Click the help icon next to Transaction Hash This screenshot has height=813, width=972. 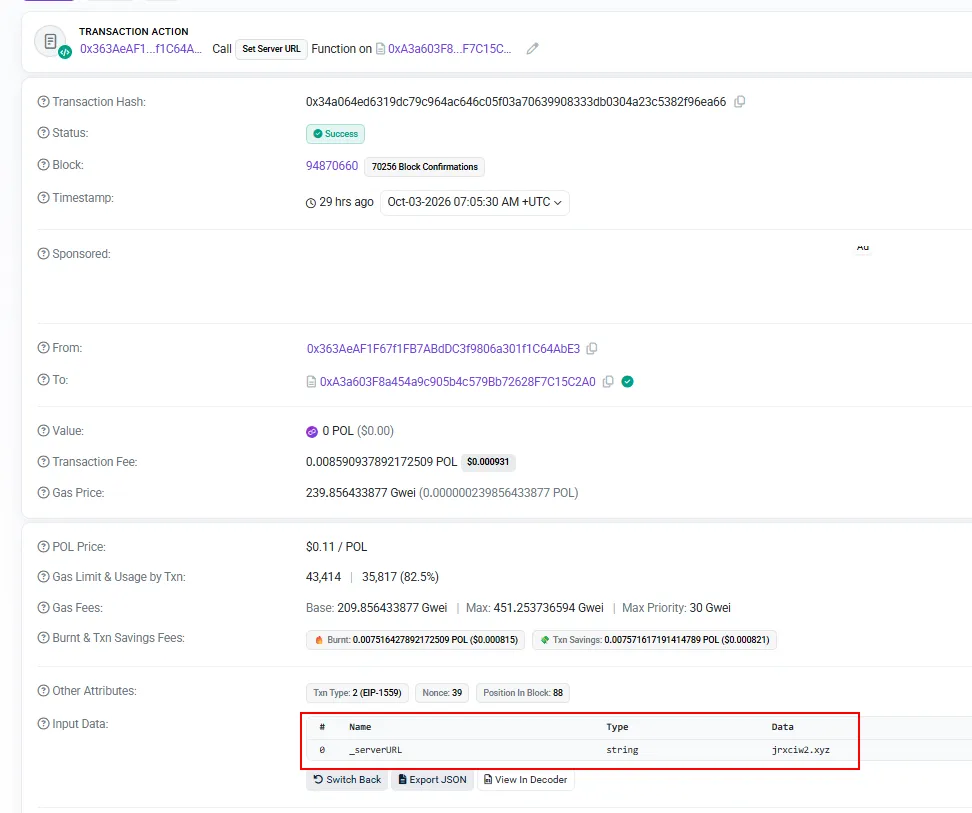pos(43,102)
